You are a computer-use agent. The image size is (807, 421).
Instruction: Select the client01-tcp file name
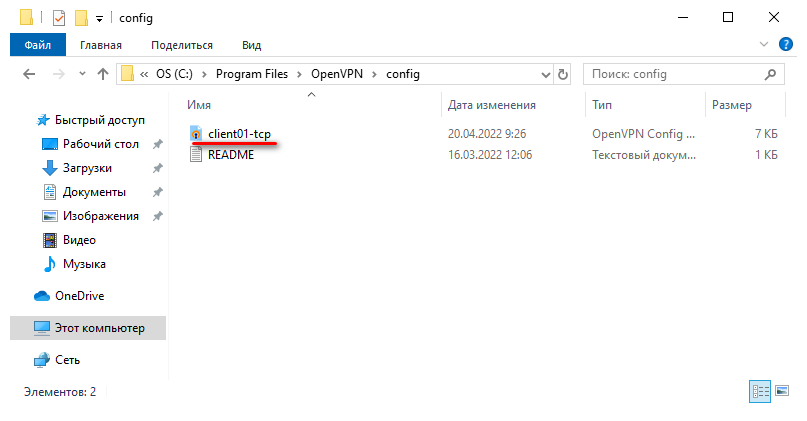pos(239,134)
